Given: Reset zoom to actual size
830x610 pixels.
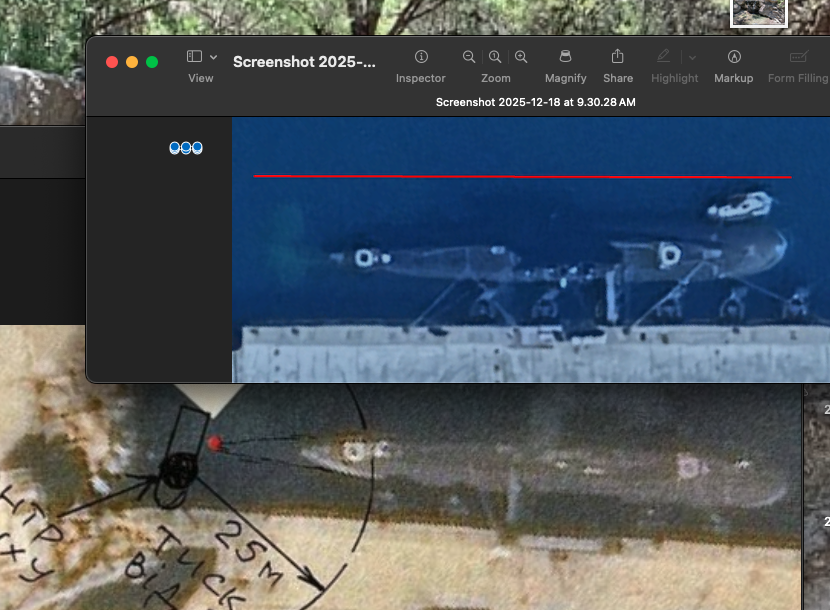Looking at the screenshot, I should [x=495, y=58].
